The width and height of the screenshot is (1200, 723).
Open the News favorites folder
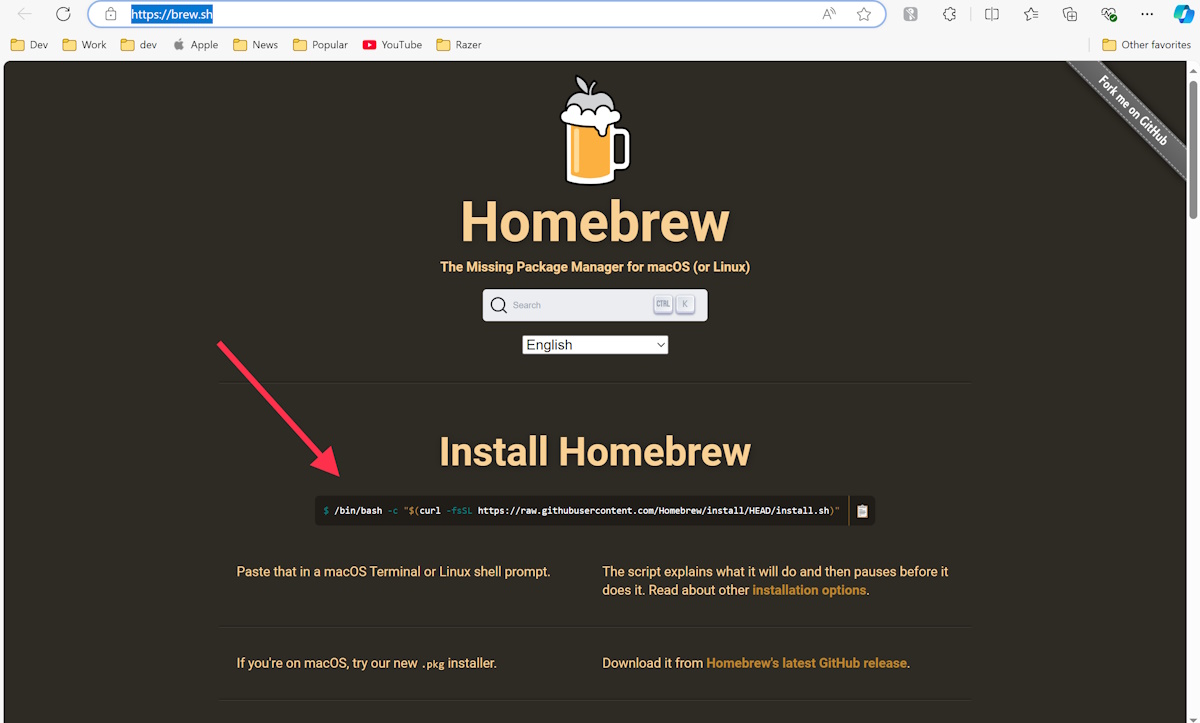point(255,45)
